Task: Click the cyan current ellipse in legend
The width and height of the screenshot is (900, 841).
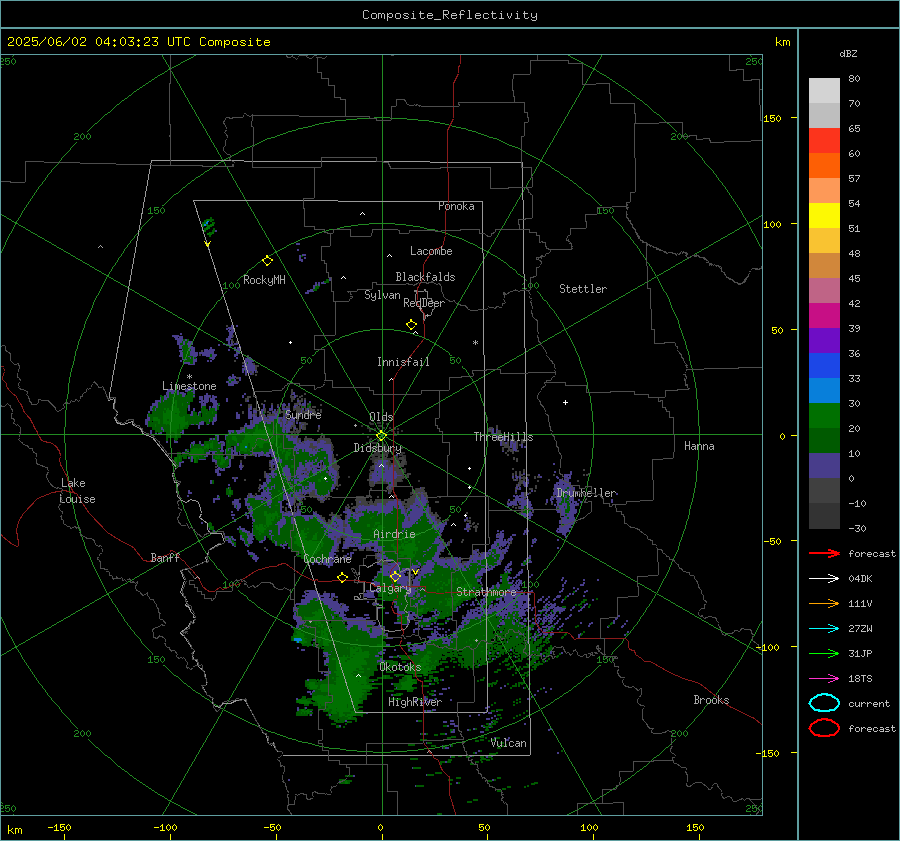Action: click(x=824, y=703)
